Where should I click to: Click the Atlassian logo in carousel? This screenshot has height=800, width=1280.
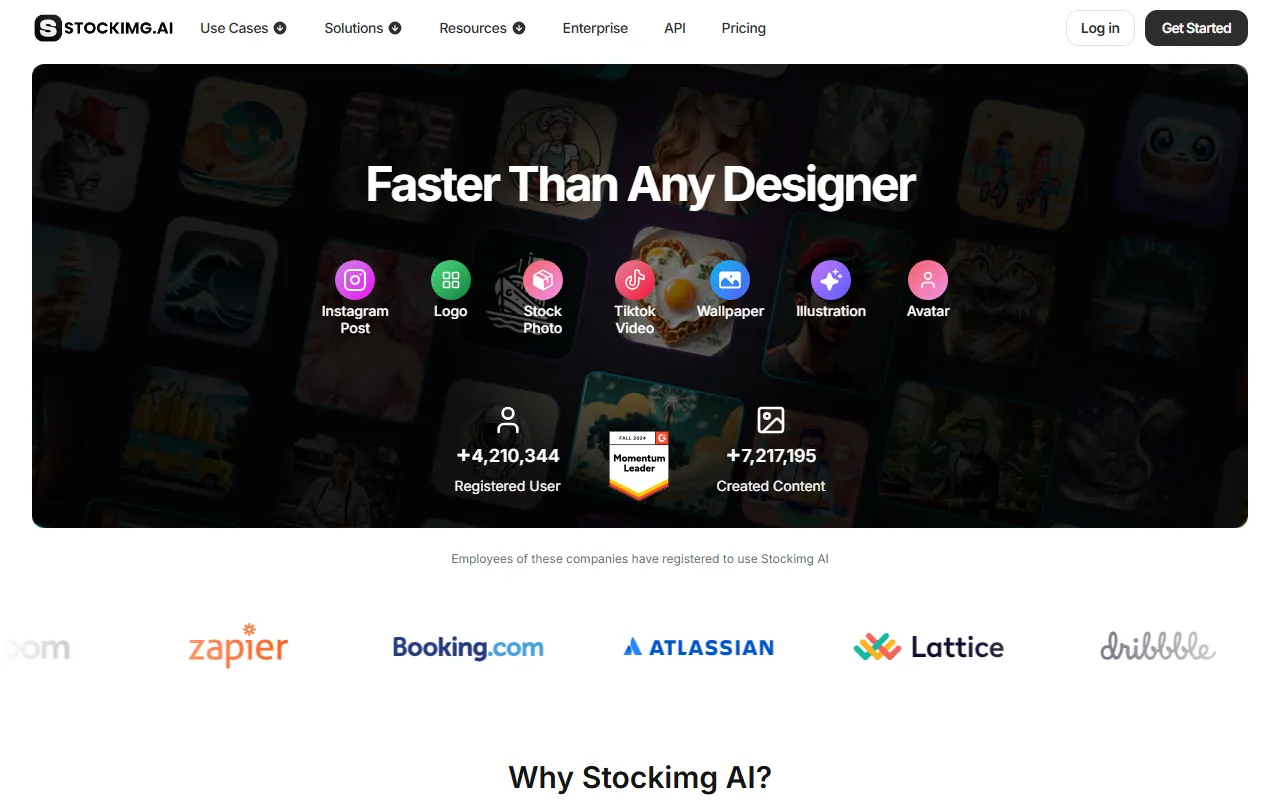click(x=699, y=648)
